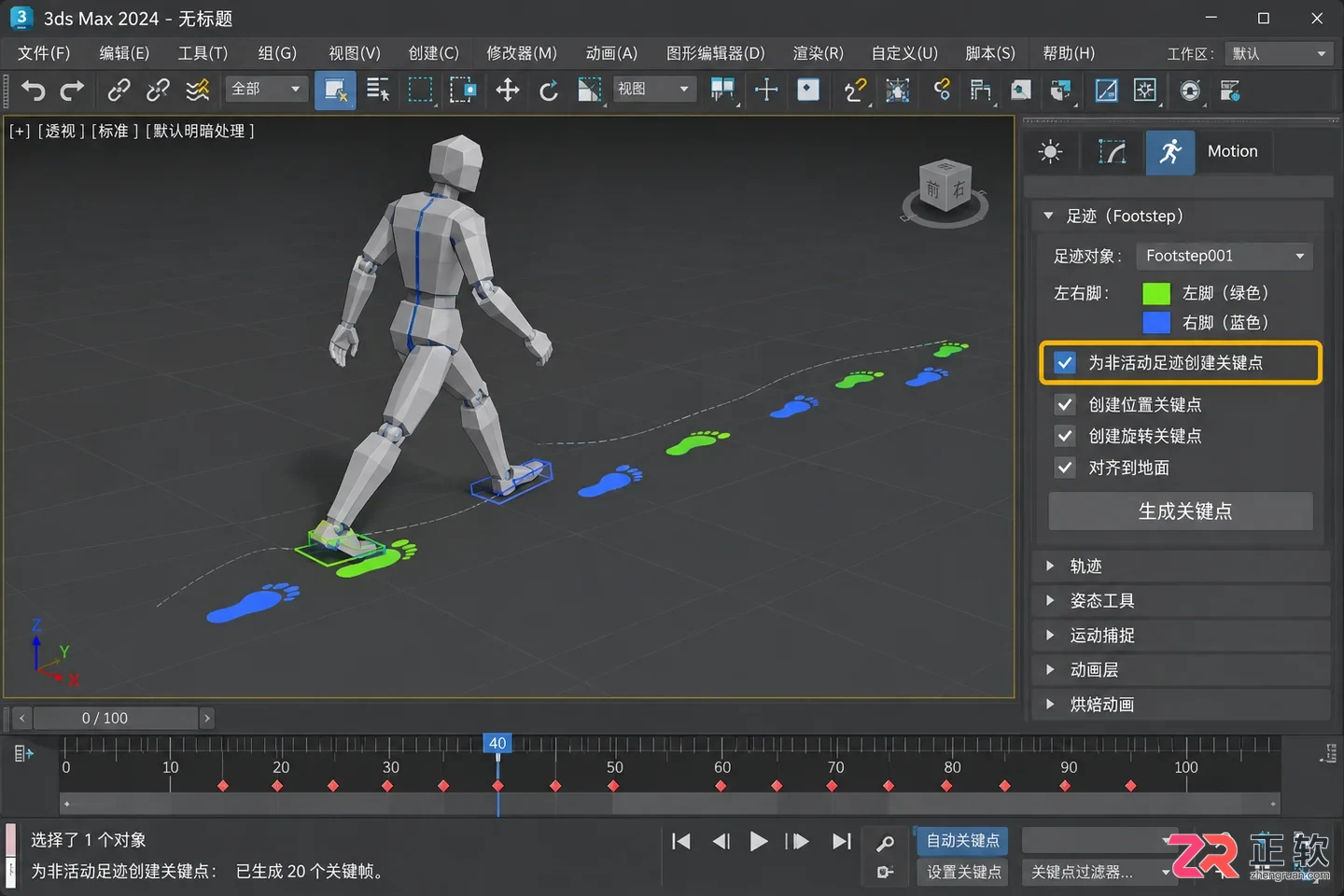Viewport: 1344px width, 896px height.
Task: Click the green 左脚 color swatch
Action: click(1156, 294)
